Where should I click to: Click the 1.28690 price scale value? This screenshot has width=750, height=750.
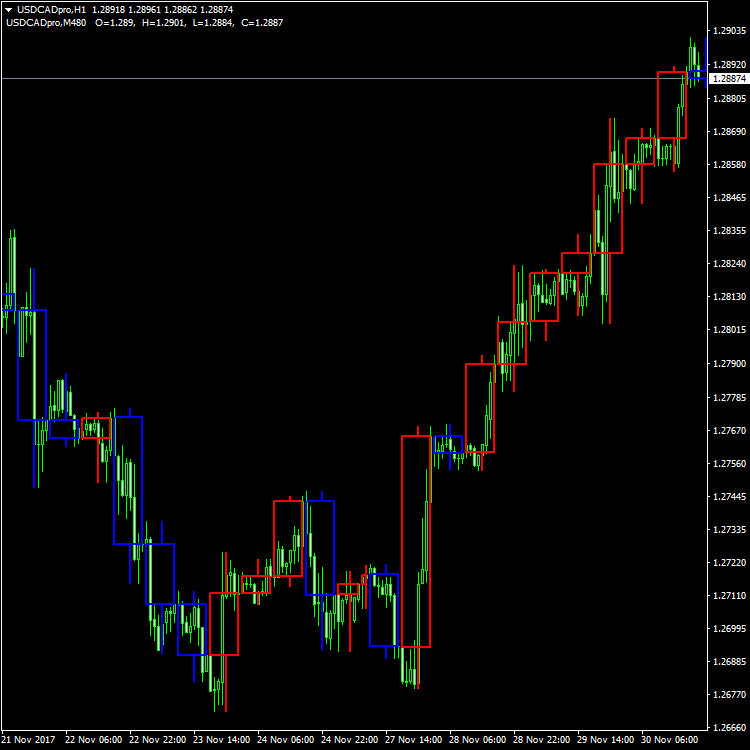click(x=729, y=132)
